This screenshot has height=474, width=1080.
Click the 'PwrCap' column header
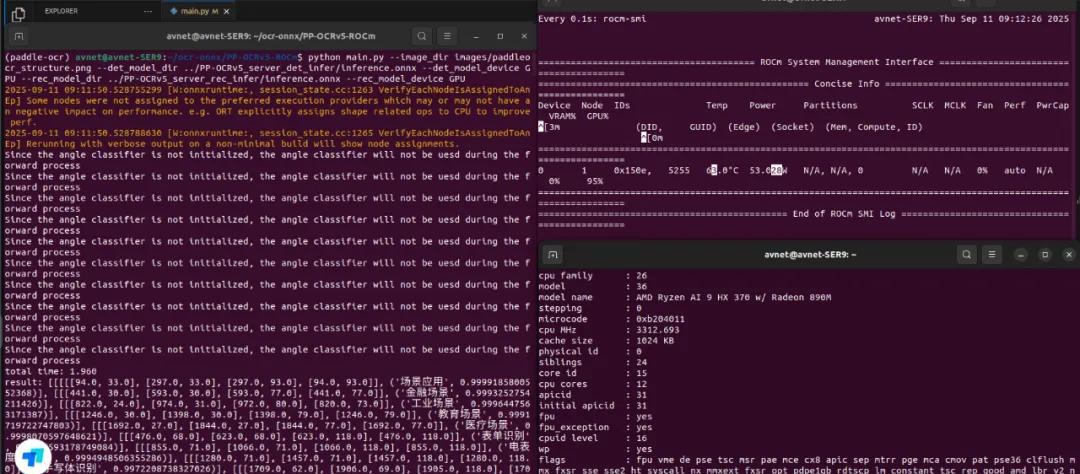click(1052, 105)
